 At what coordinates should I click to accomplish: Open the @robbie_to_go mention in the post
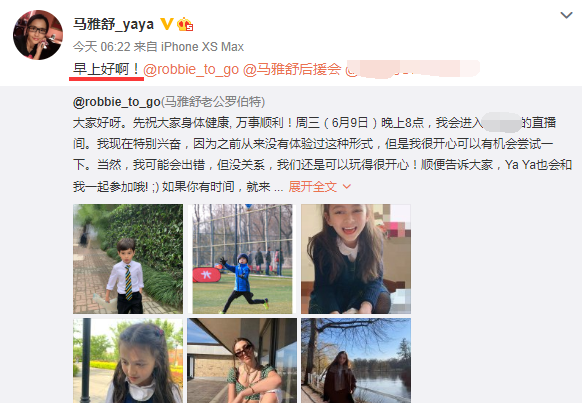point(191,69)
